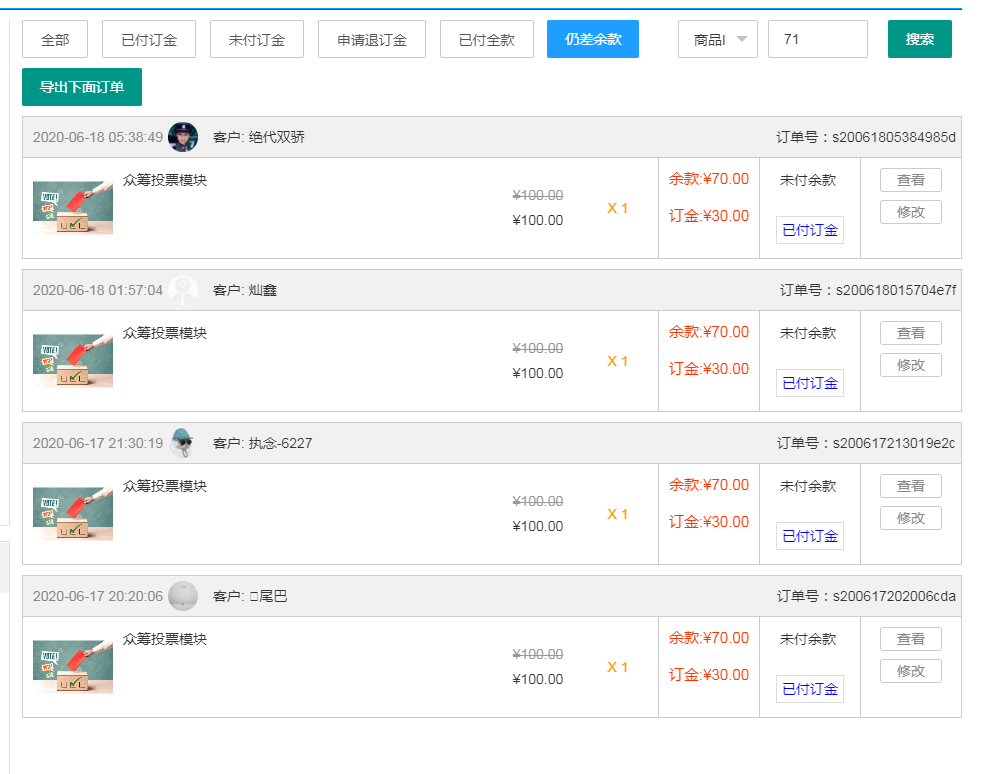996x774 pixels.
Task: Click avatar of customer 尾巴
Action: (183, 596)
